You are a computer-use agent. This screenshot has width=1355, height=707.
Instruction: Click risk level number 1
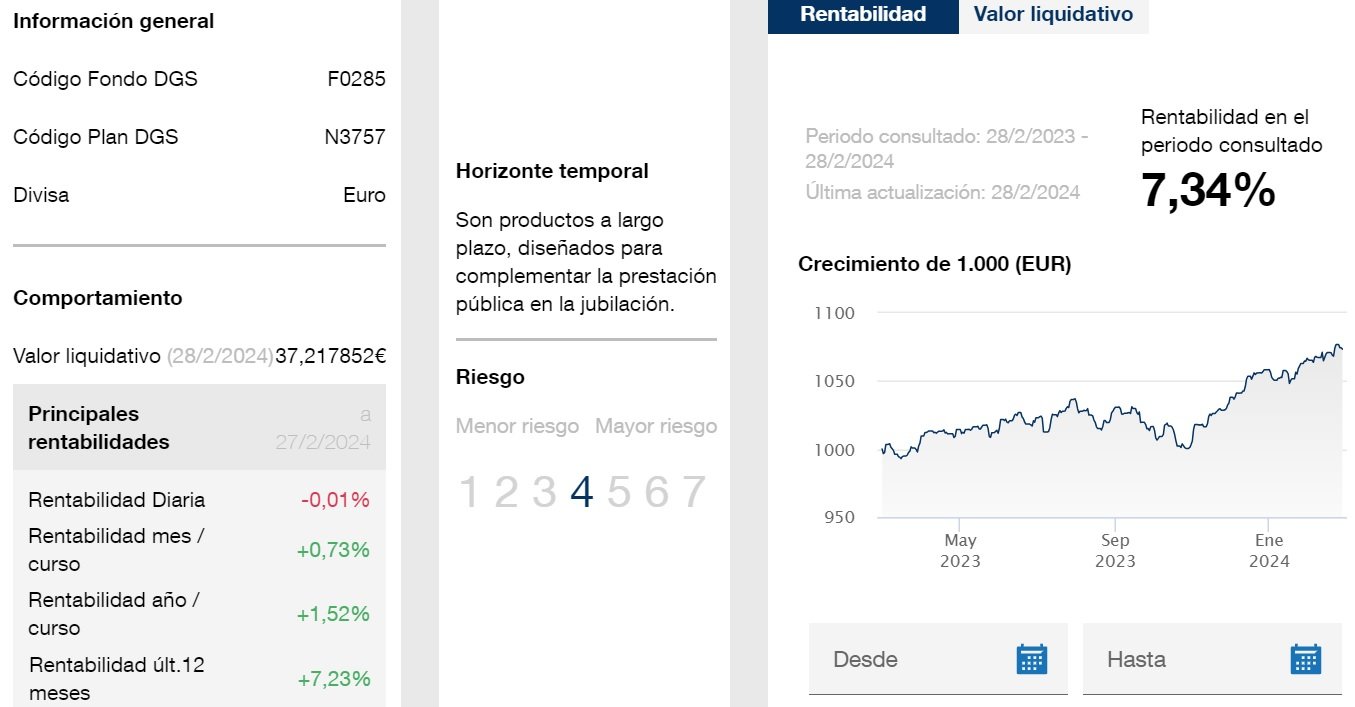click(x=468, y=492)
